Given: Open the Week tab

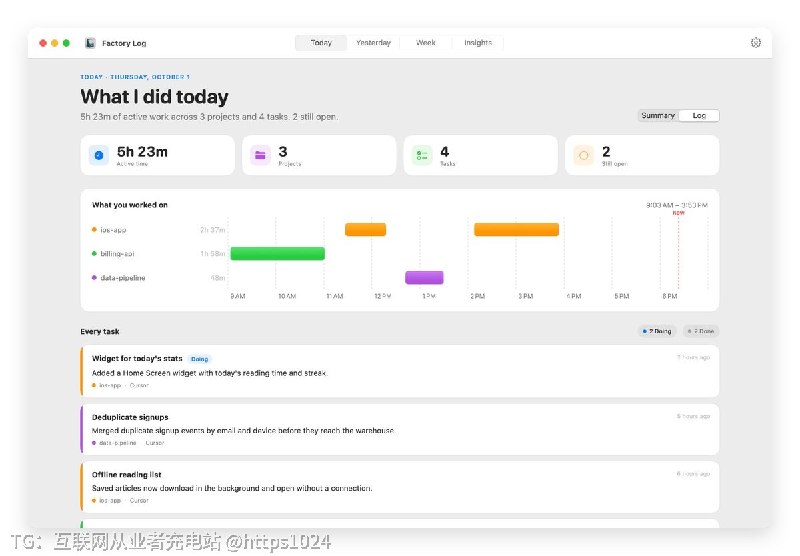Looking at the screenshot, I should click(x=426, y=43).
